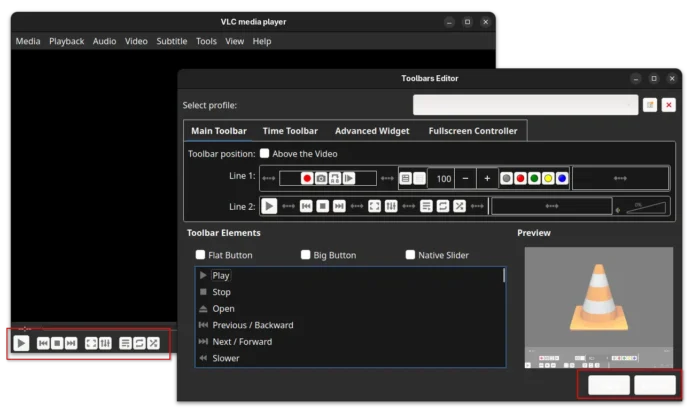700x411 pixels.
Task: Click the snapshot camera icon in Line 1
Action: (x=321, y=178)
